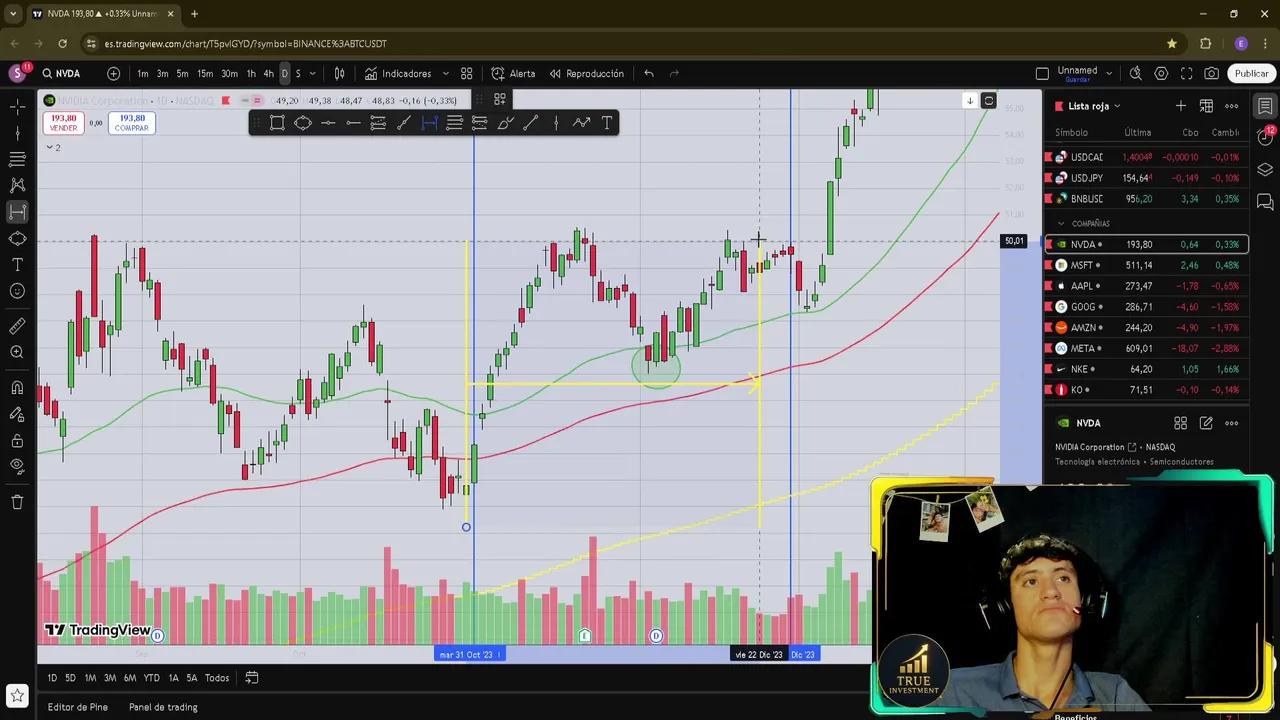Select MSFT in the watchlist
1280x720 pixels.
pyautogui.click(x=1146, y=265)
